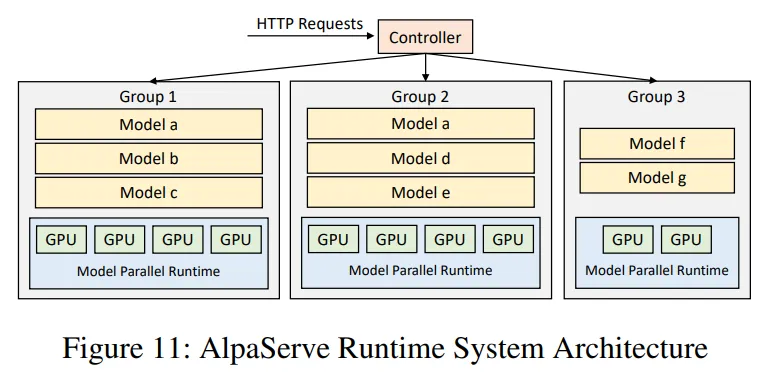
Task: Click the leftmost GPU box in Group 1
Action: (61, 240)
